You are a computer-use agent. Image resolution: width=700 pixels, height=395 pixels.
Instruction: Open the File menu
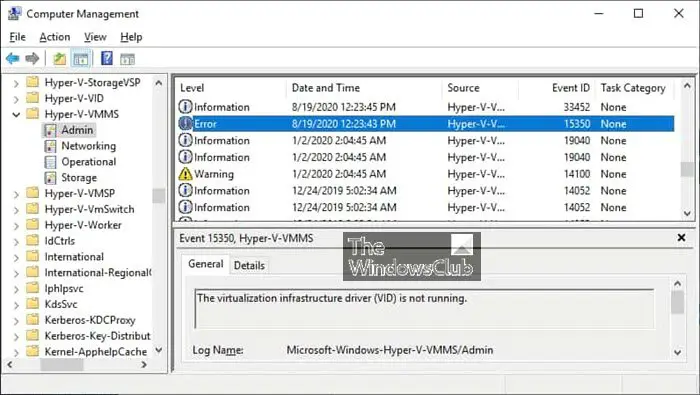tap(17, 37)
